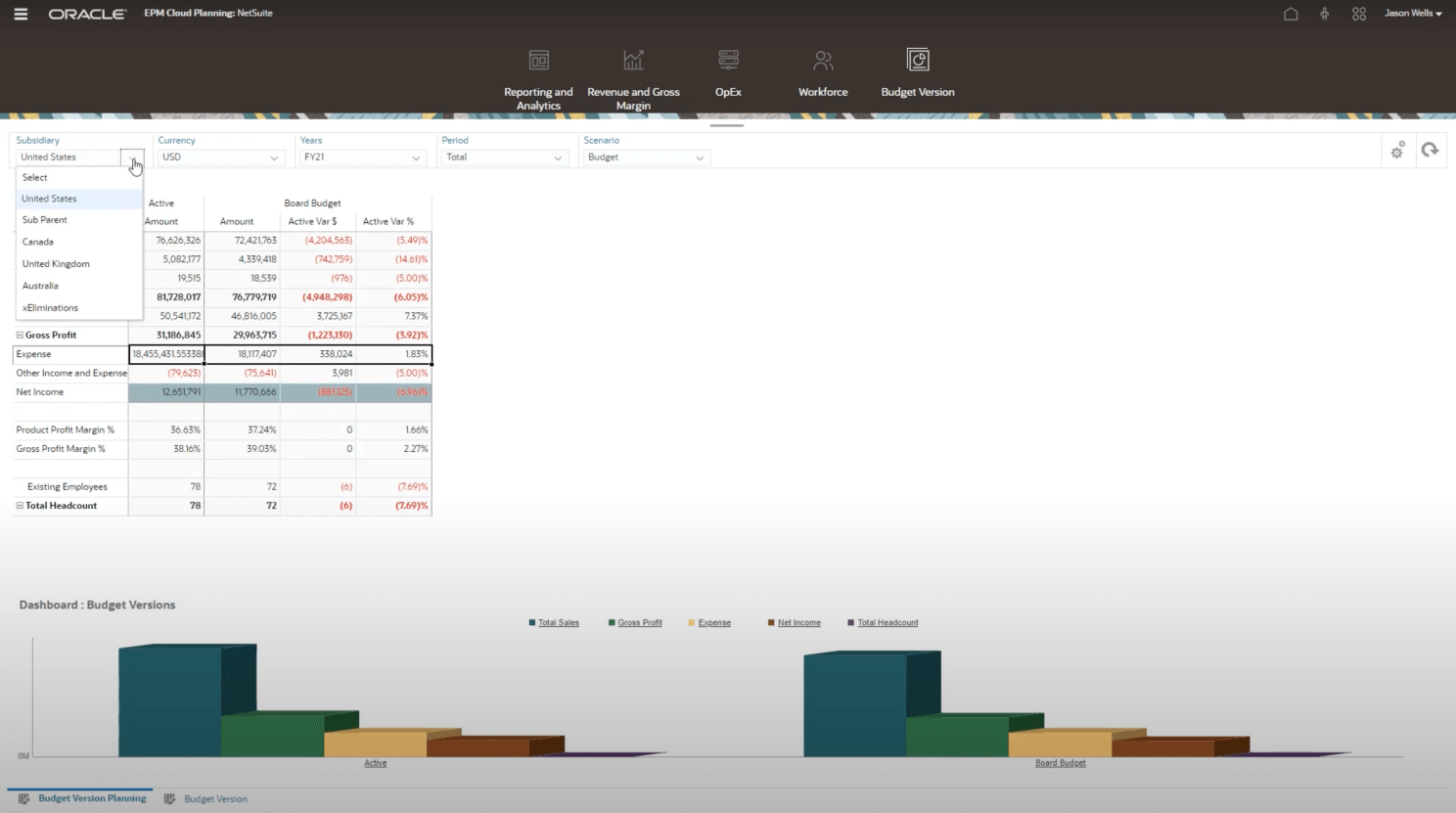The image size is (1456, 813).
Task: Click the Home icon in header
Action: 1291,14
